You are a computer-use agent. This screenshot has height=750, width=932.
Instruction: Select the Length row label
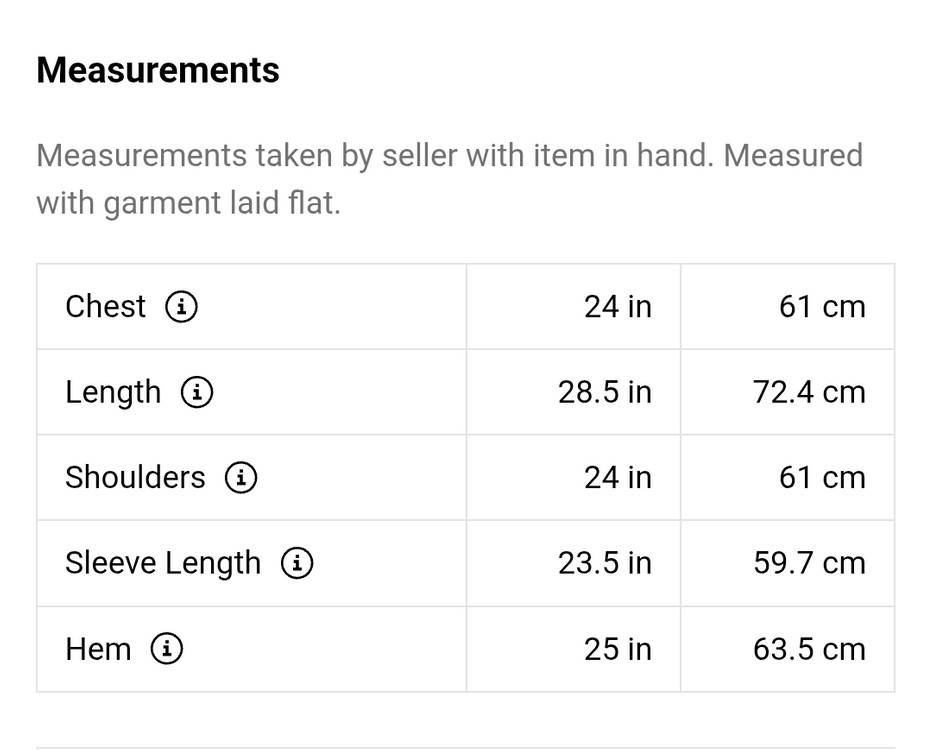pos(112,393)
